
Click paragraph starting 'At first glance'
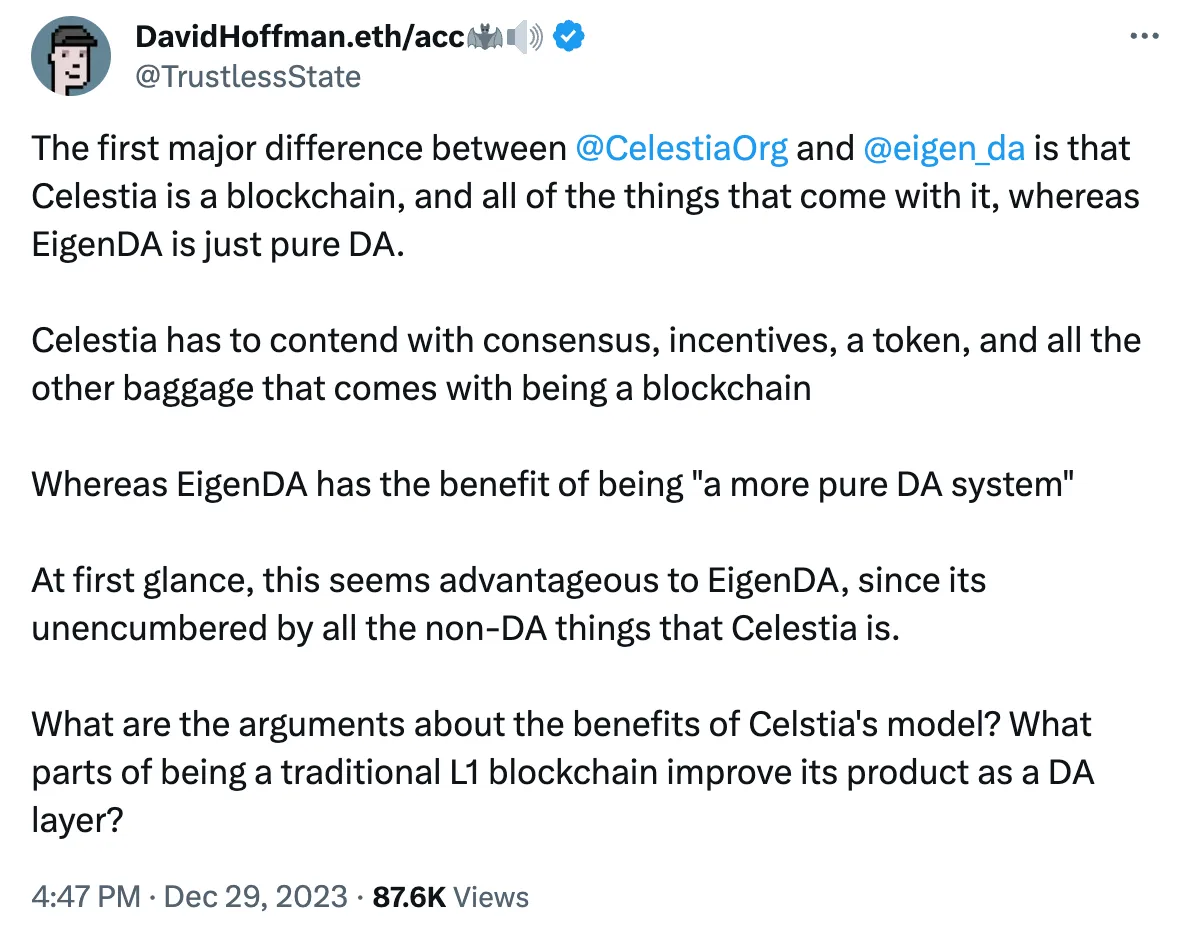pos(509,604)
